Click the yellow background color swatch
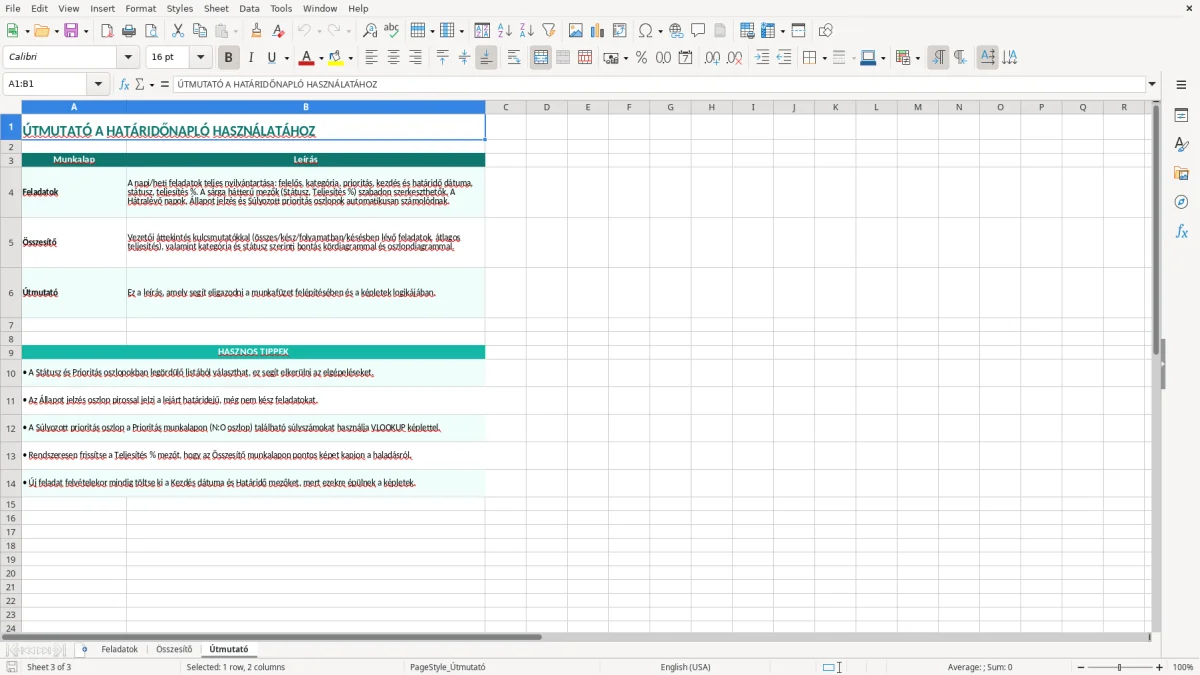 pos(335,58)
